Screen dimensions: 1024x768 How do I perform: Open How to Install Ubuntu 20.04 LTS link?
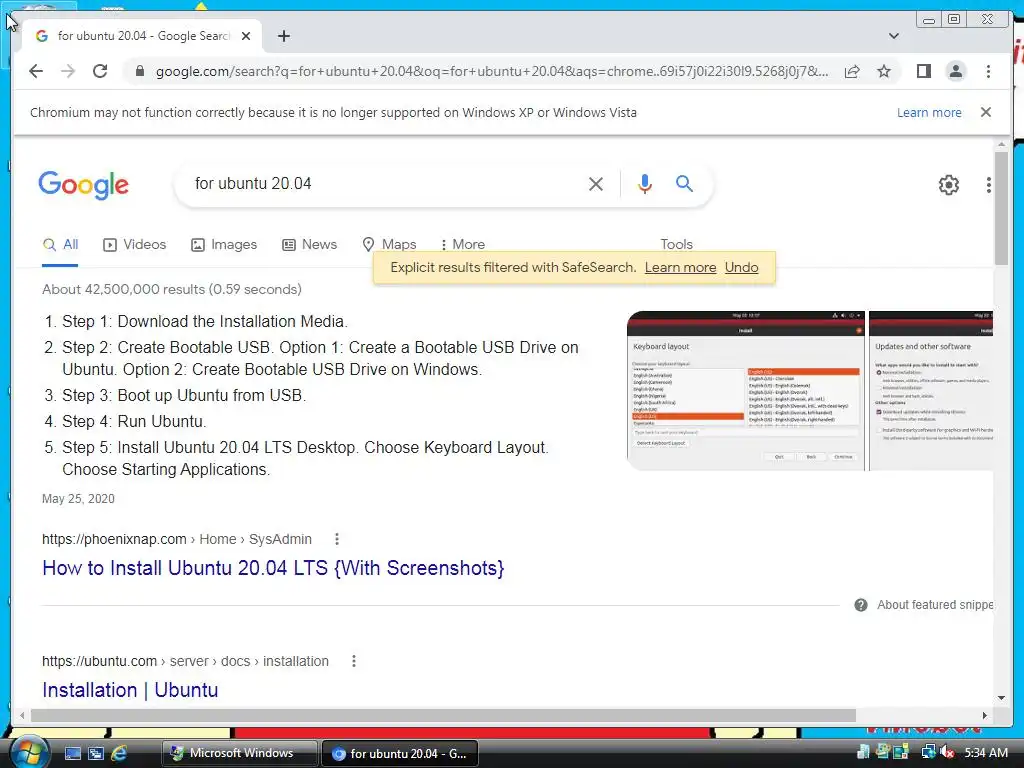pyautogui.click(x=273, y=568)
